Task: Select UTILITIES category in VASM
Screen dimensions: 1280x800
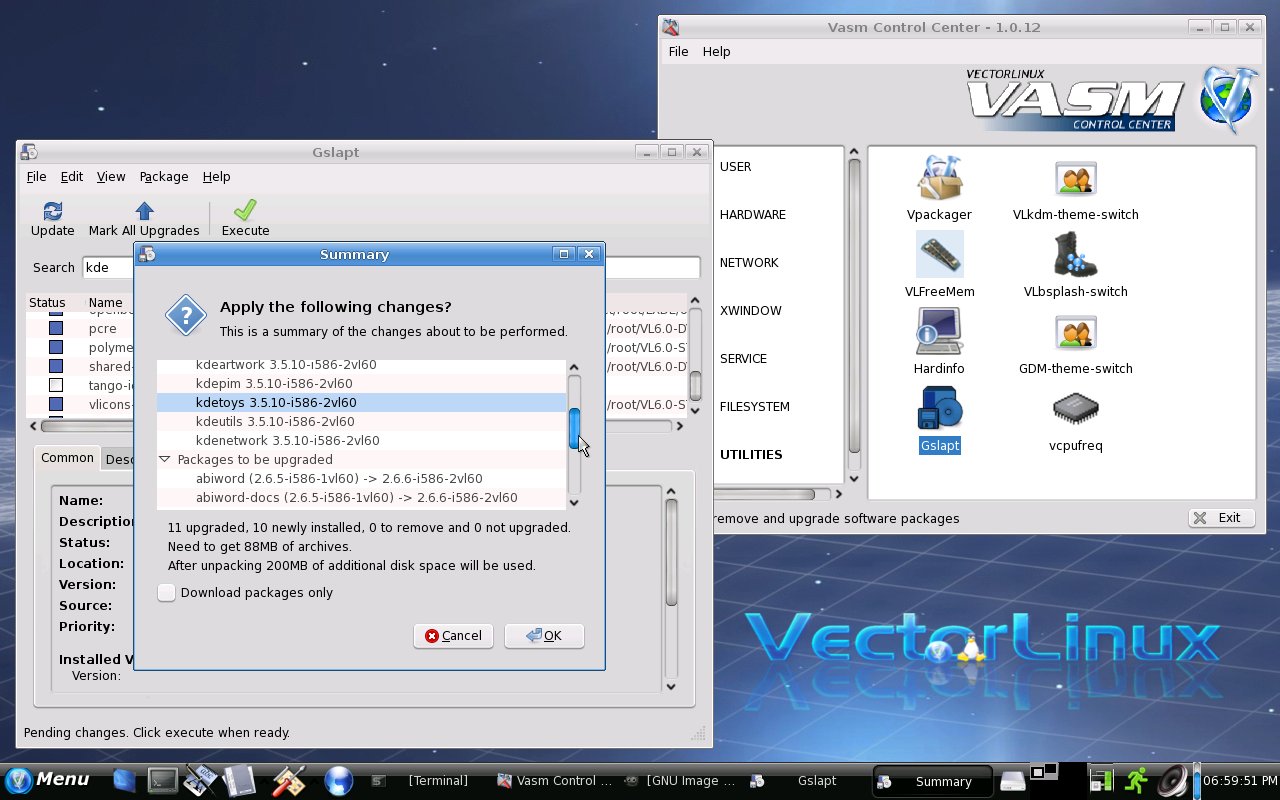Action: (x=751, y=455)
